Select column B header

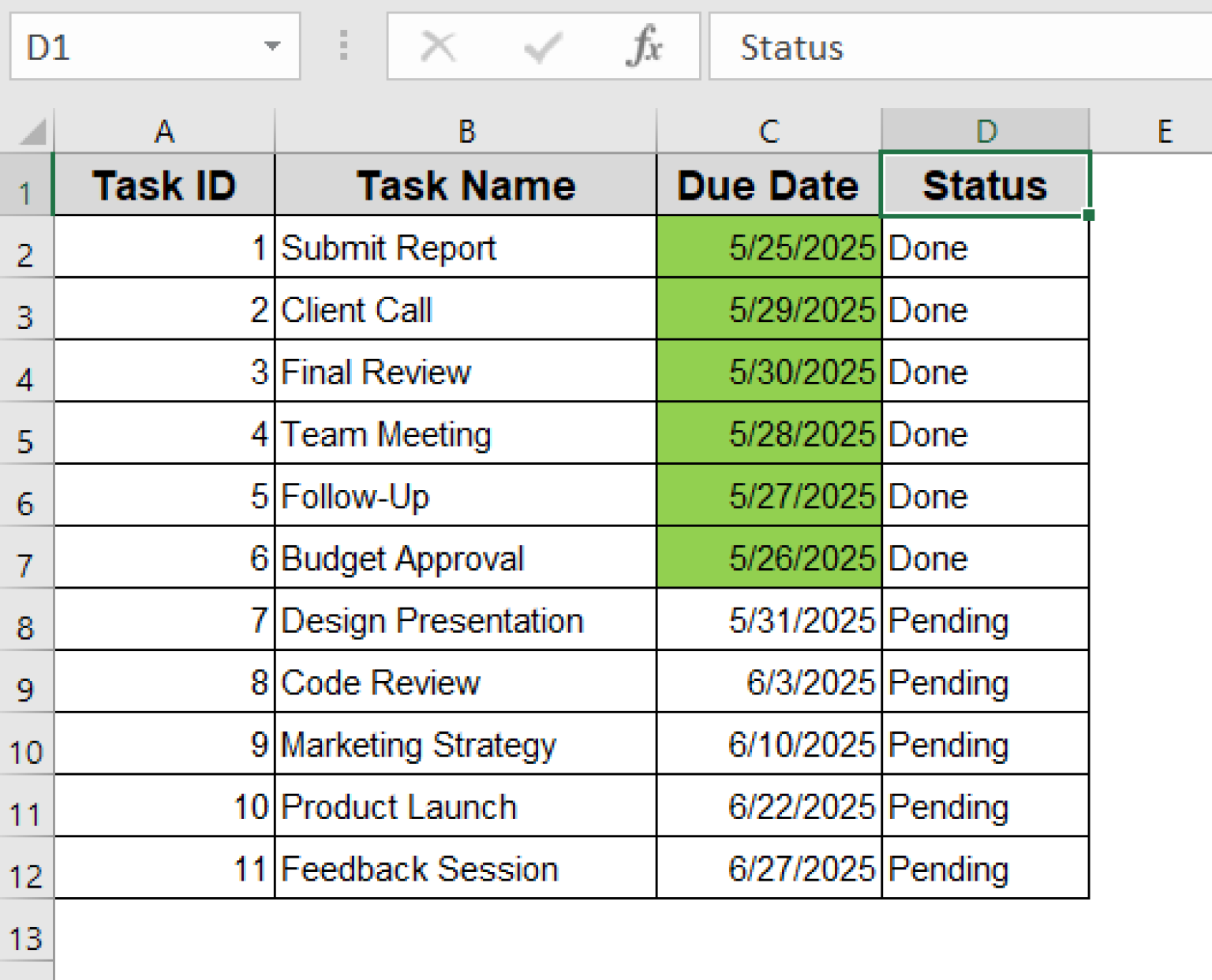pyautogui.click(x=466, y=131)
